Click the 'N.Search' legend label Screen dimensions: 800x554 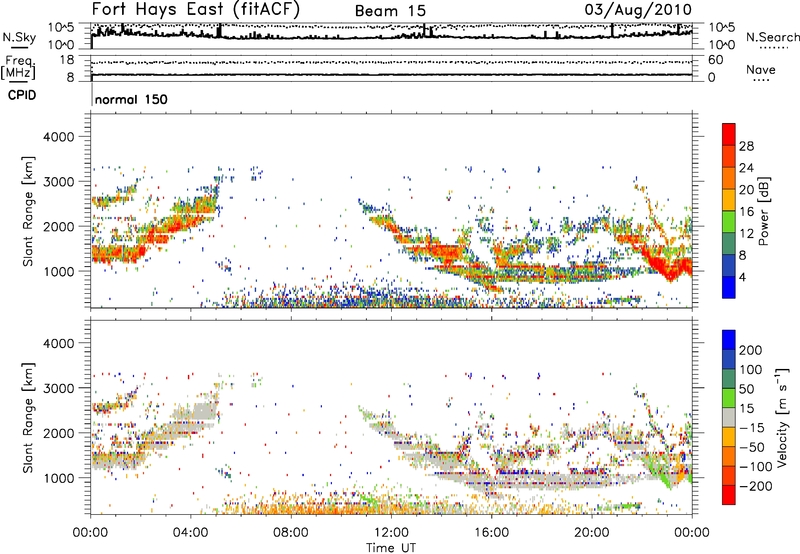pos(772,37)
